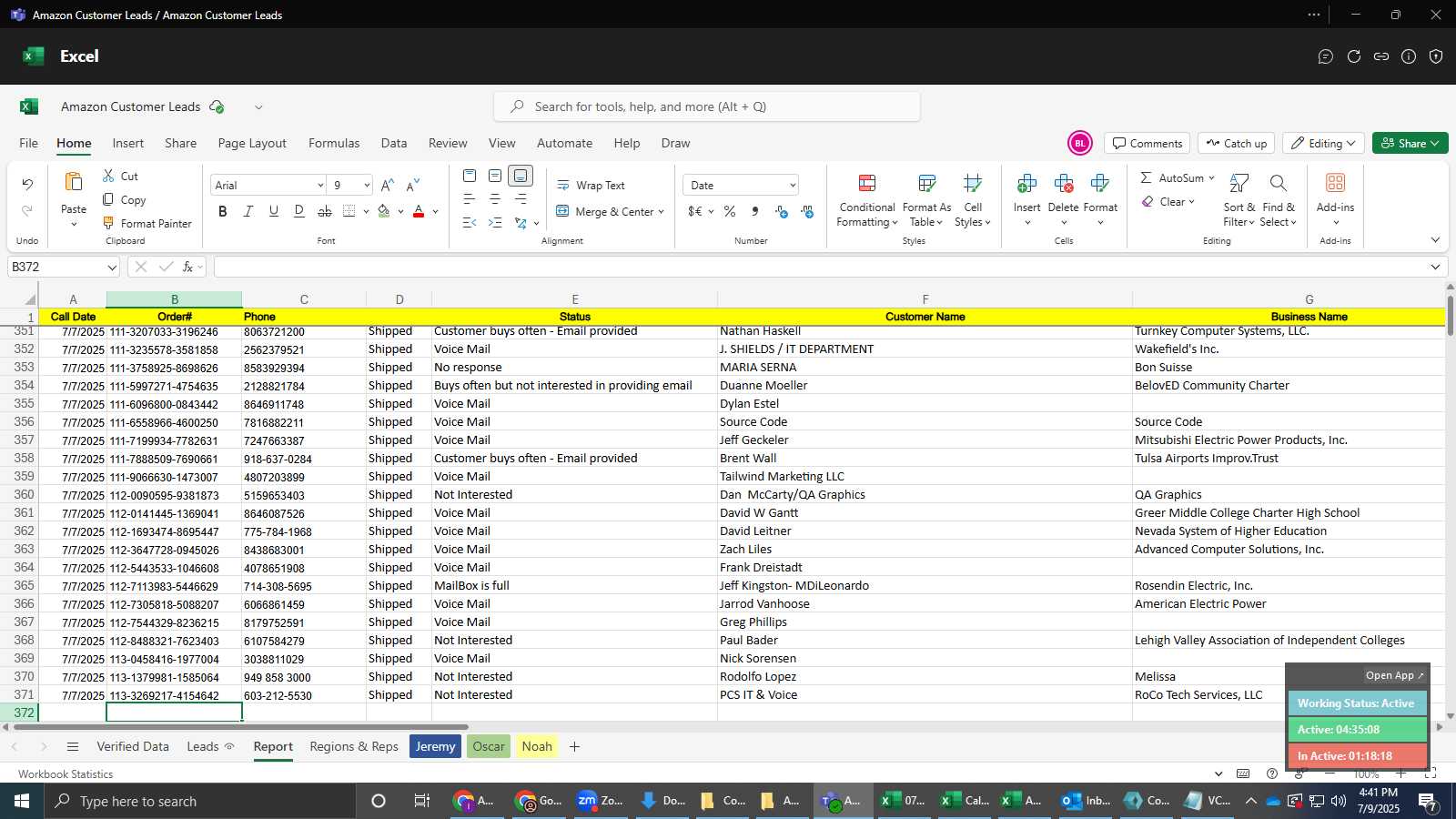Decrease font size with the smaller A icon
The width and height of the screenshot is (1456, 819).
pyautogui.click(x=413, y=185)
